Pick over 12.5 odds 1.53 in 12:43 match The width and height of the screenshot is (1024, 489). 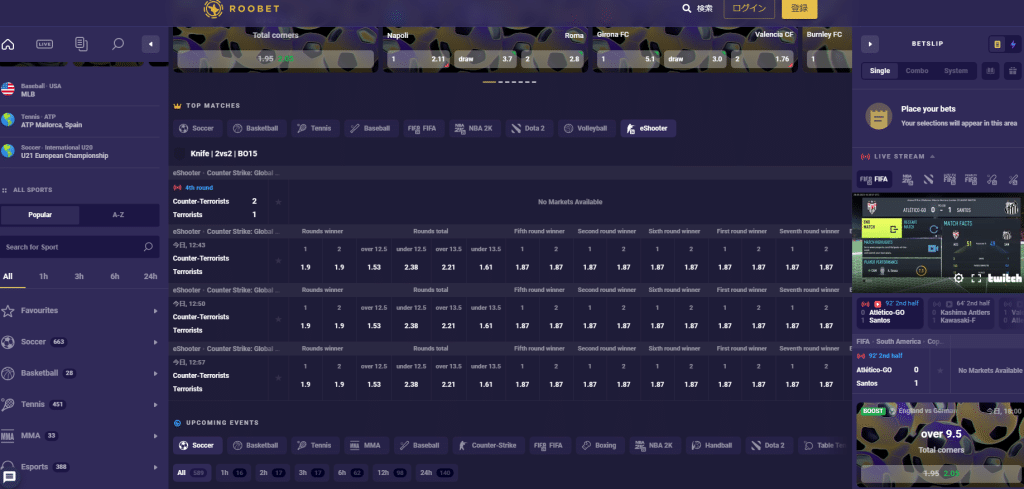tap(374, 260)
